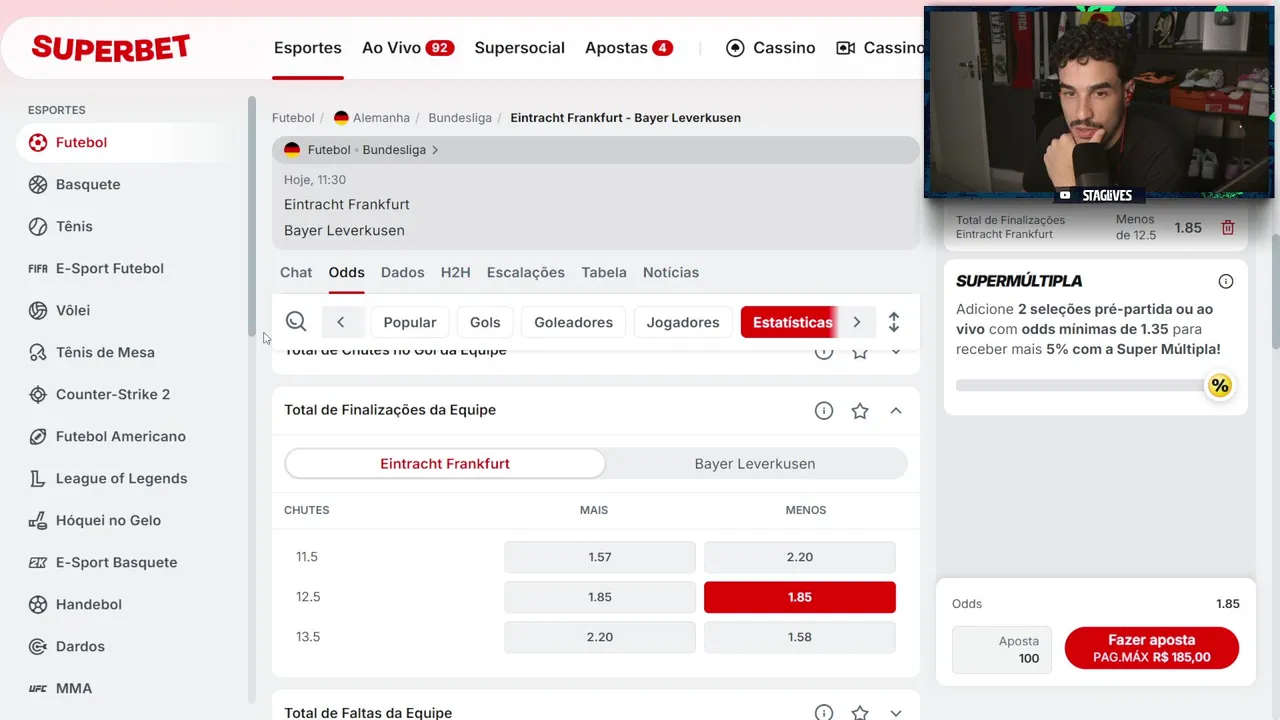Click the Supermúltipla percent badge icon
This screenshot has width=1280, height=720.
[1219, 386]
